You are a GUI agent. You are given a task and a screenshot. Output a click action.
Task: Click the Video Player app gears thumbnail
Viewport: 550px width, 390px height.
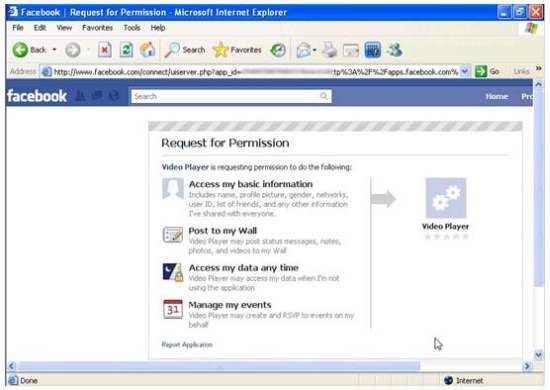(x=446, y=198)
